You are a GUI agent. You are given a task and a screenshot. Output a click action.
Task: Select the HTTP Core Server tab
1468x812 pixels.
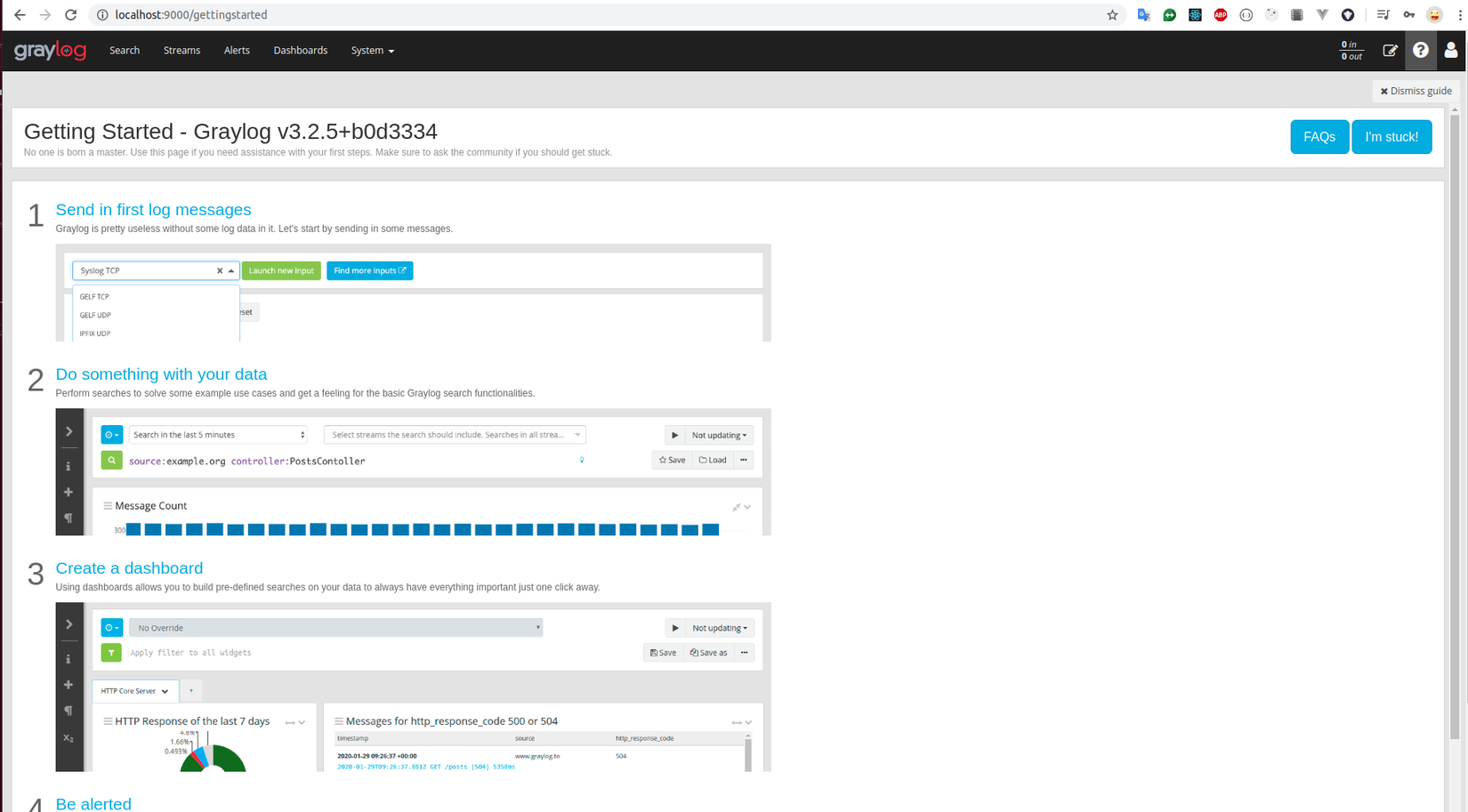pyautogui.click(x=135, y=691)
